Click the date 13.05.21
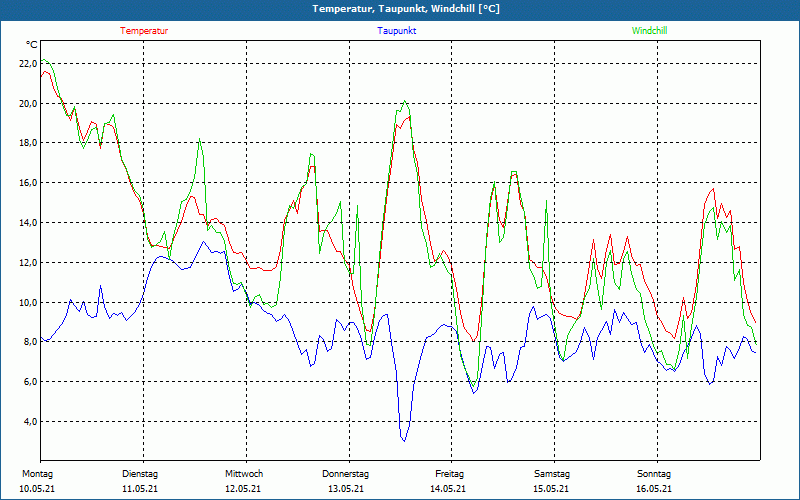Viewport: 800px width, 500px height. (346, 489)
